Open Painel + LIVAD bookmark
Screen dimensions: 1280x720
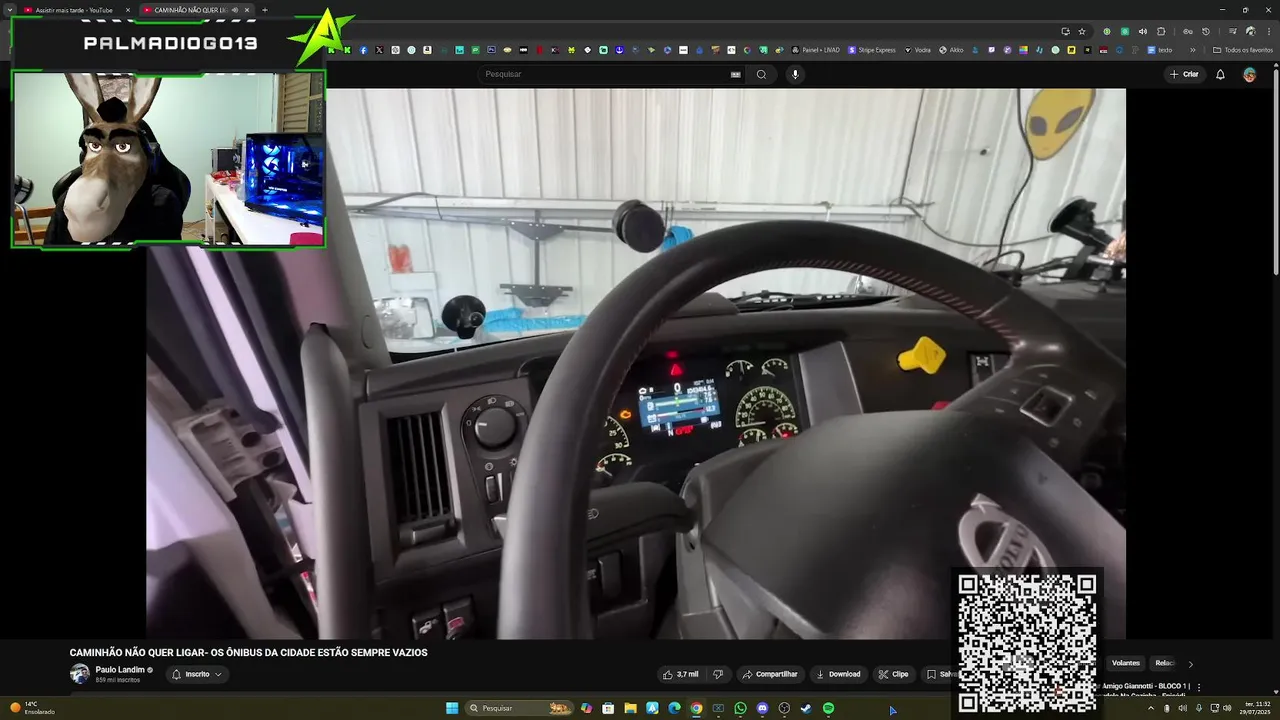point(815,50)
